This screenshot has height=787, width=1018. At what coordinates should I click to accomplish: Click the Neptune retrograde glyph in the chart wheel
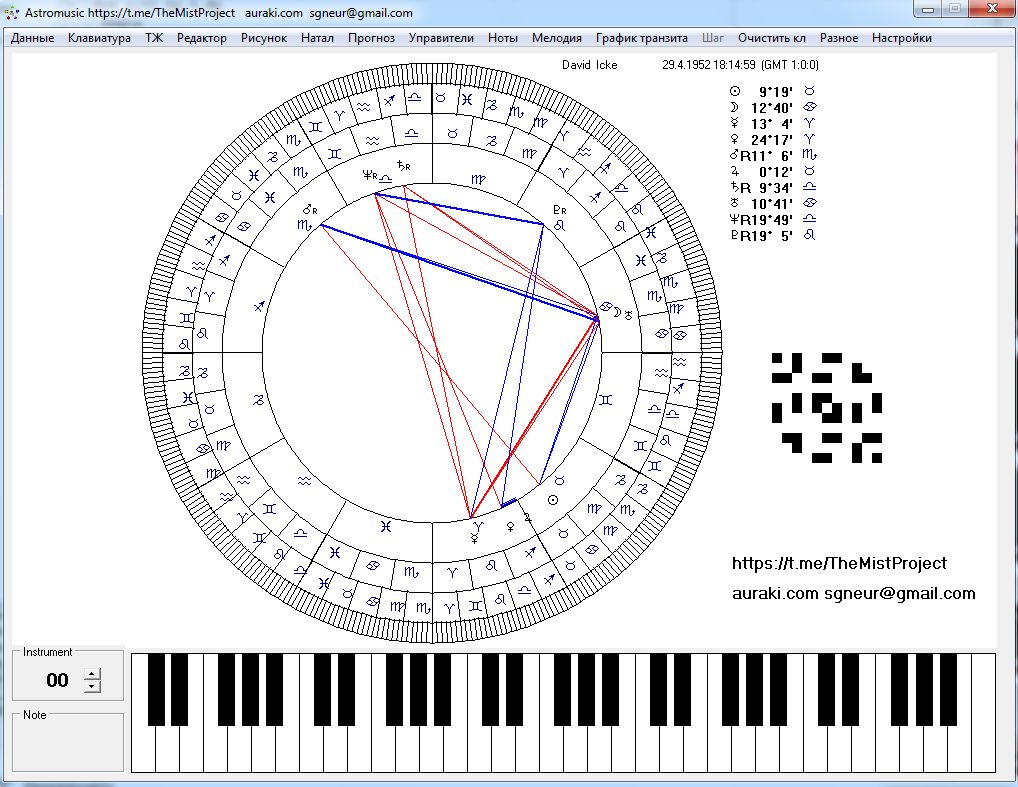pos(370,176)
